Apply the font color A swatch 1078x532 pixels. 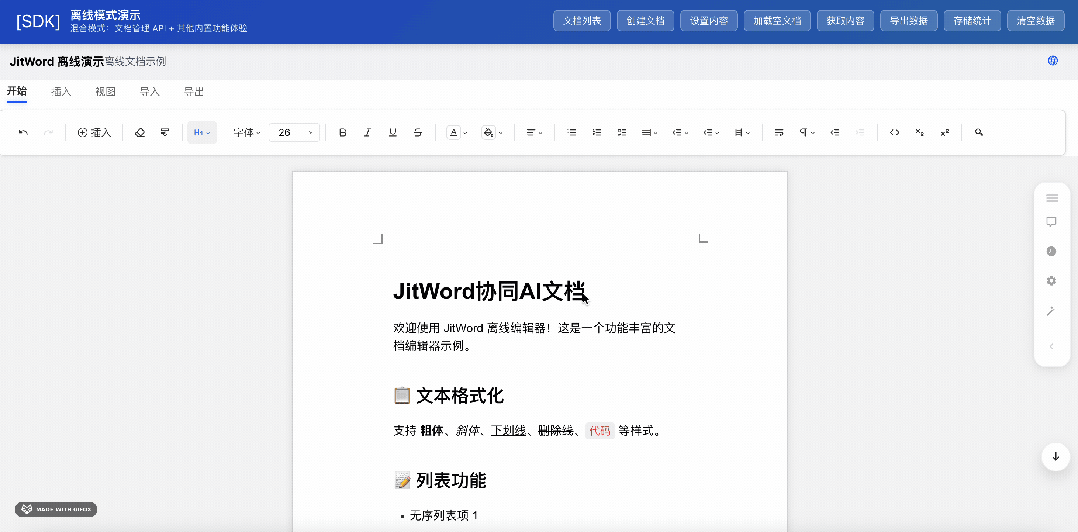(453, 133)
